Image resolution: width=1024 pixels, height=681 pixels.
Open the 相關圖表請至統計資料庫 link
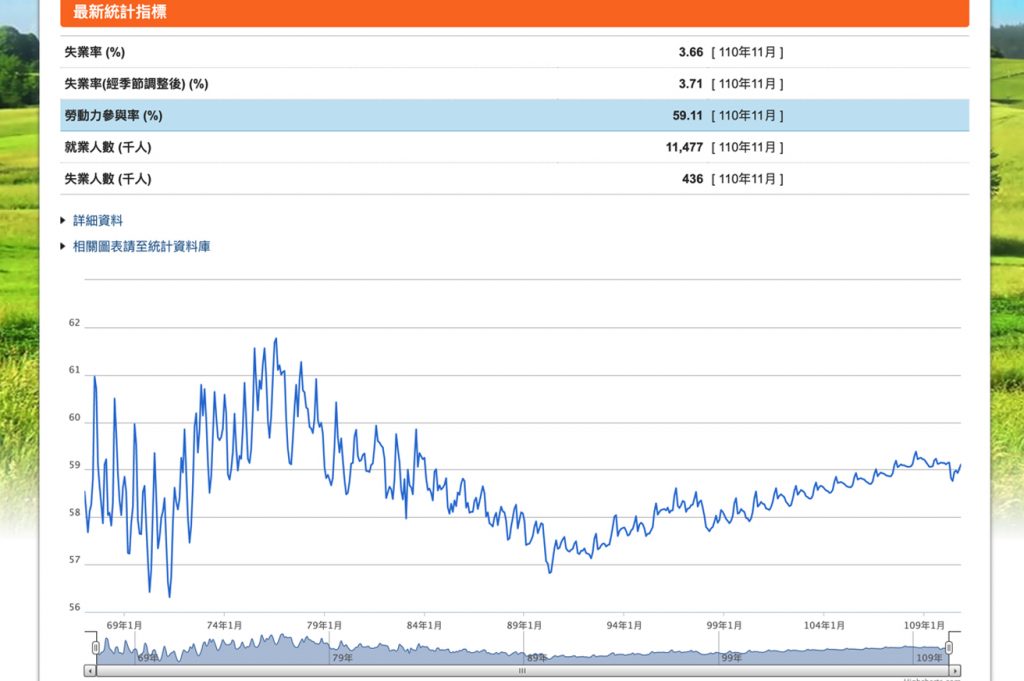coord(141,247)
